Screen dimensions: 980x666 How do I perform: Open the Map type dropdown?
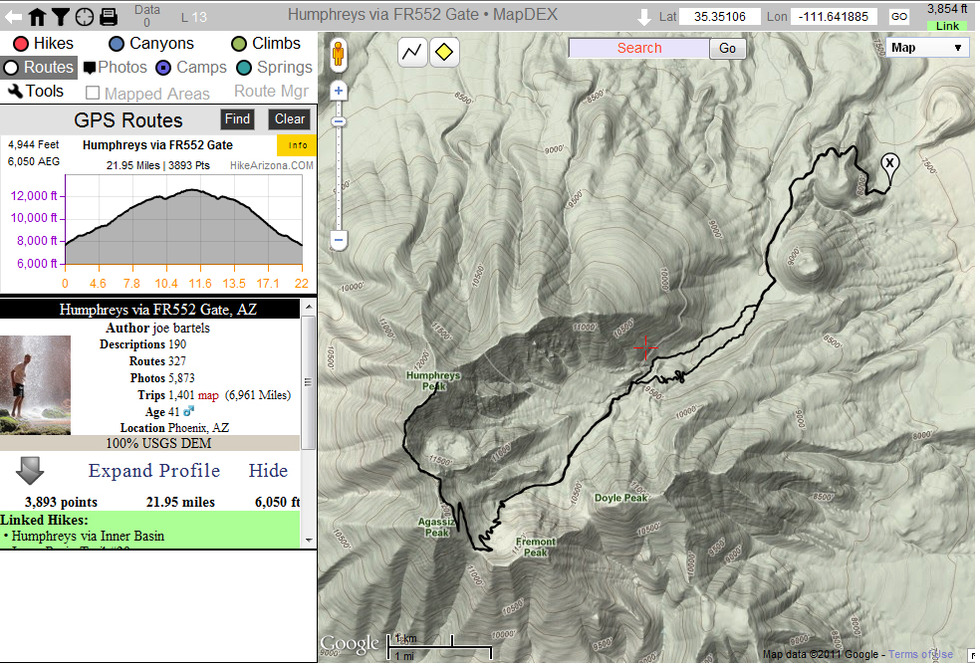pyautogui.click(x=927, y=47)
